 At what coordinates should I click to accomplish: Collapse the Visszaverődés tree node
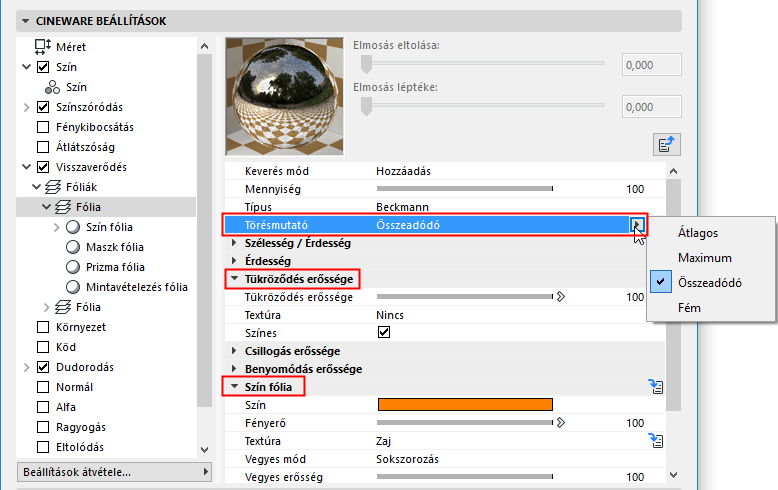click(x=27, y=167)
